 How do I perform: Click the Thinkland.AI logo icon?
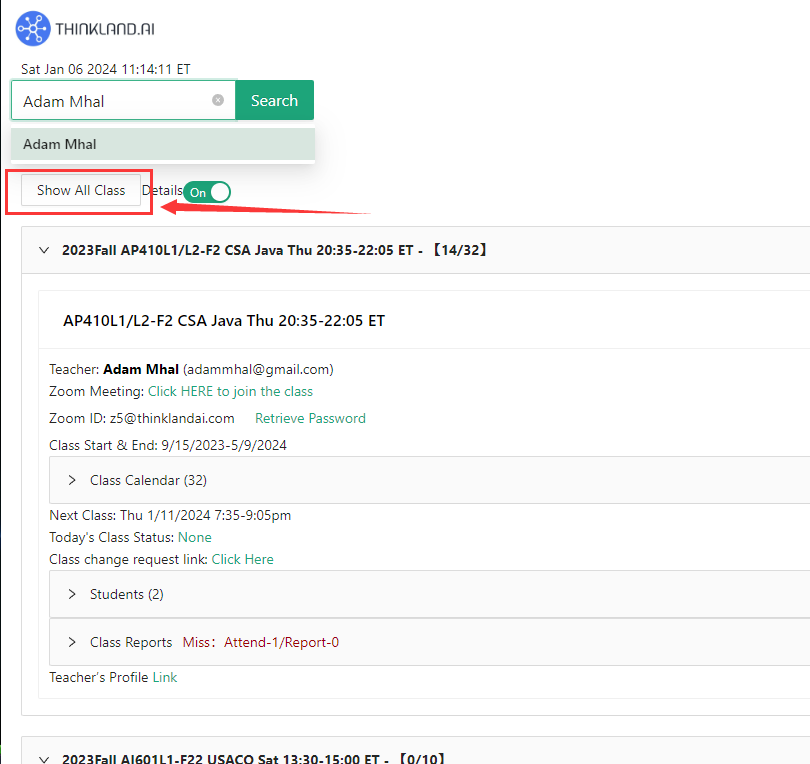(x=33, y=28)
